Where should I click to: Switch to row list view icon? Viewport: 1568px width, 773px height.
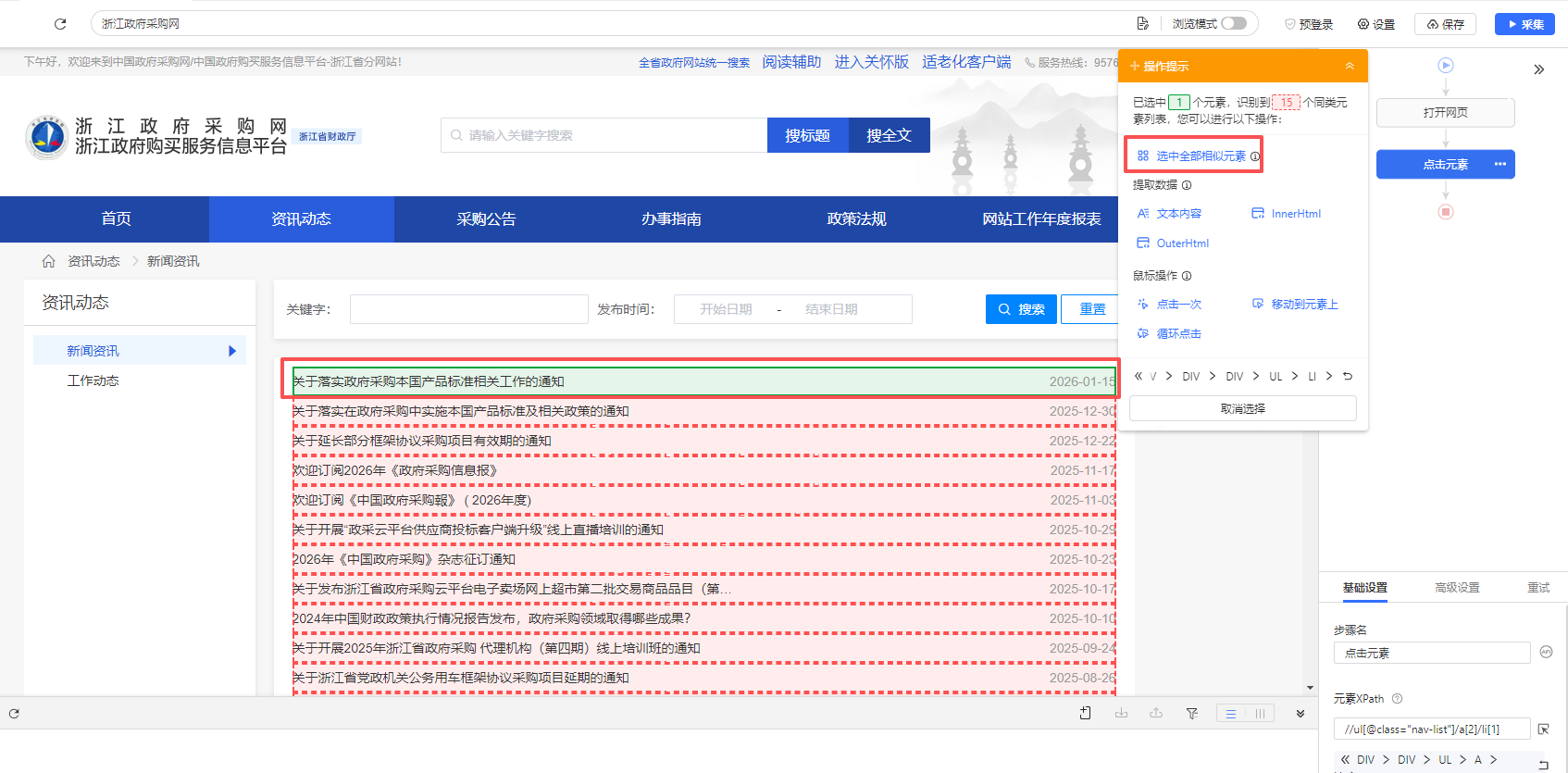coord(1231,714)
